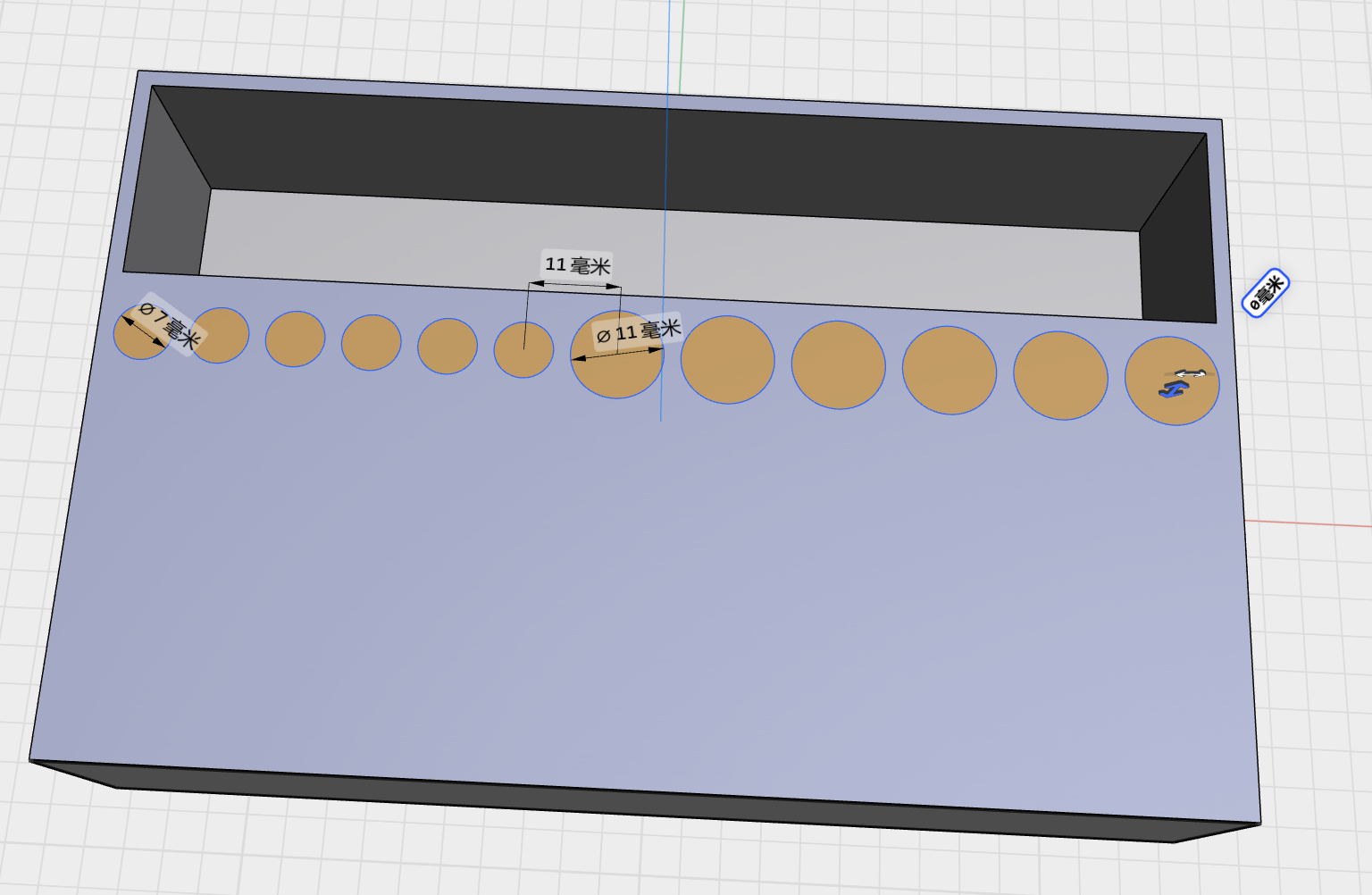This screenshot has width=1372, height=895.
Task: Click the Ø 7 毫米 diameter label
Action: click(x=170, y=324)
